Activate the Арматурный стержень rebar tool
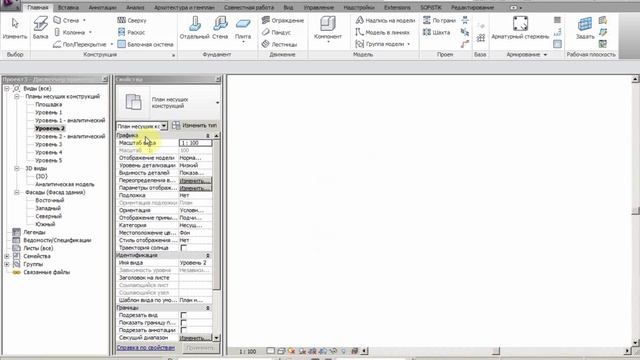Viewport: 640px width, 360px height. [520, 28]
